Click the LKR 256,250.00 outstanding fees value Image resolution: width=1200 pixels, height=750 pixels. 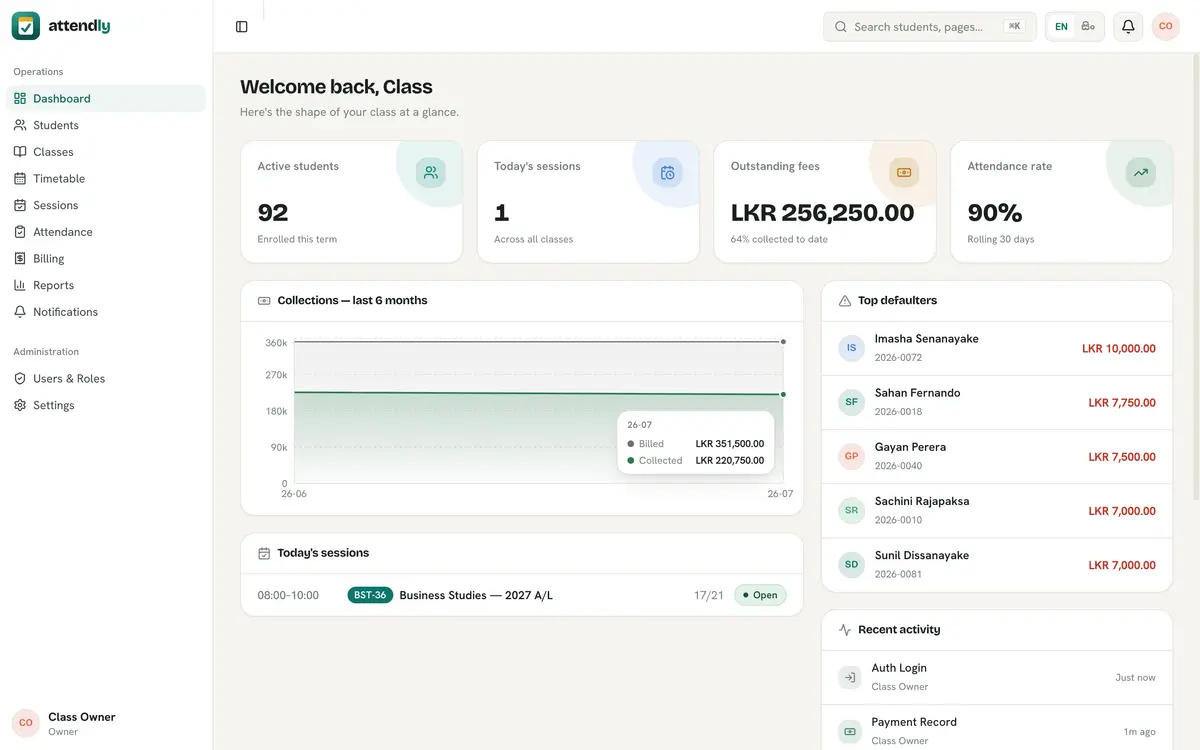click(x=822, y=213)
